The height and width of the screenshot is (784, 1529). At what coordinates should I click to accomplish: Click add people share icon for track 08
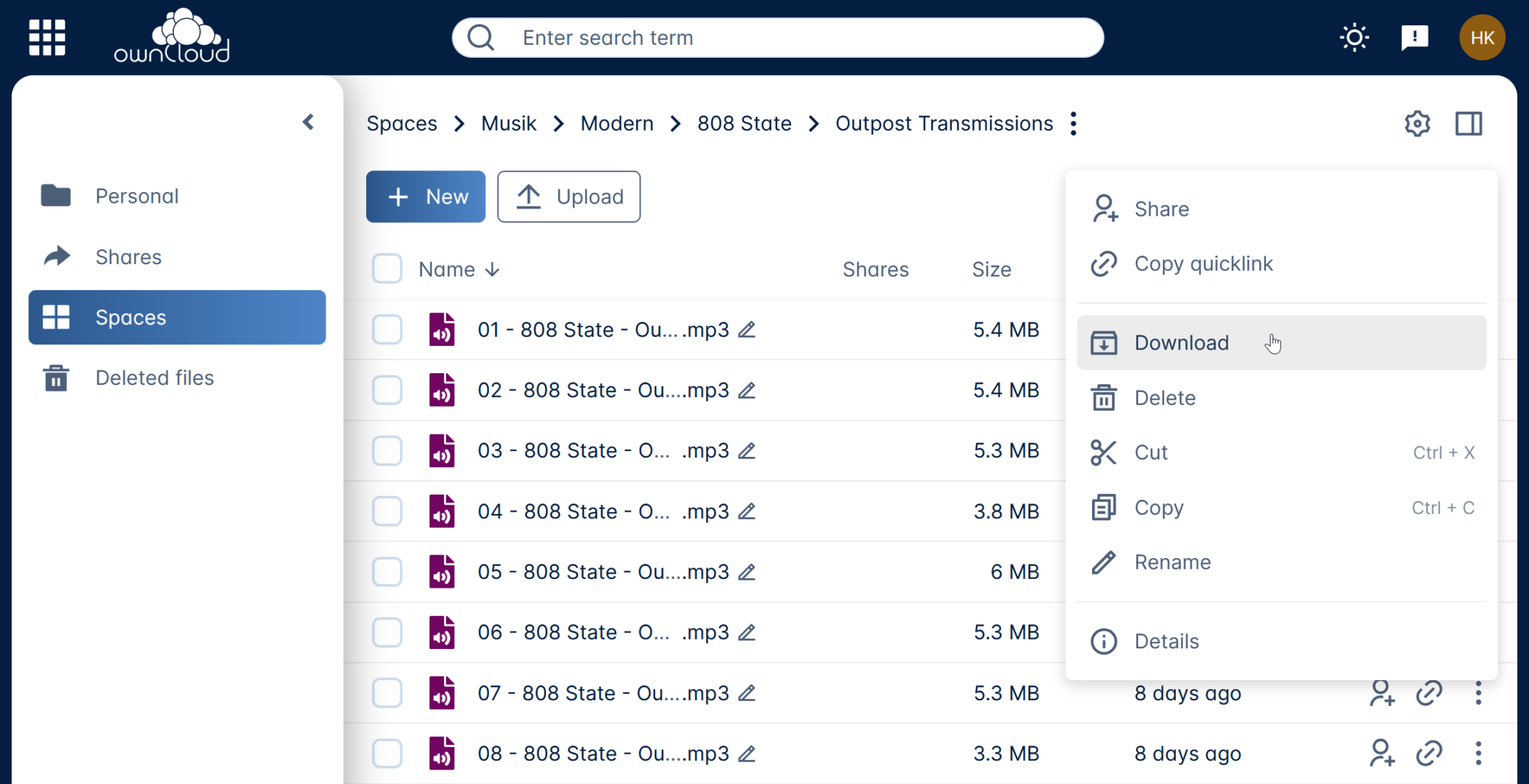coord(1382,753)
